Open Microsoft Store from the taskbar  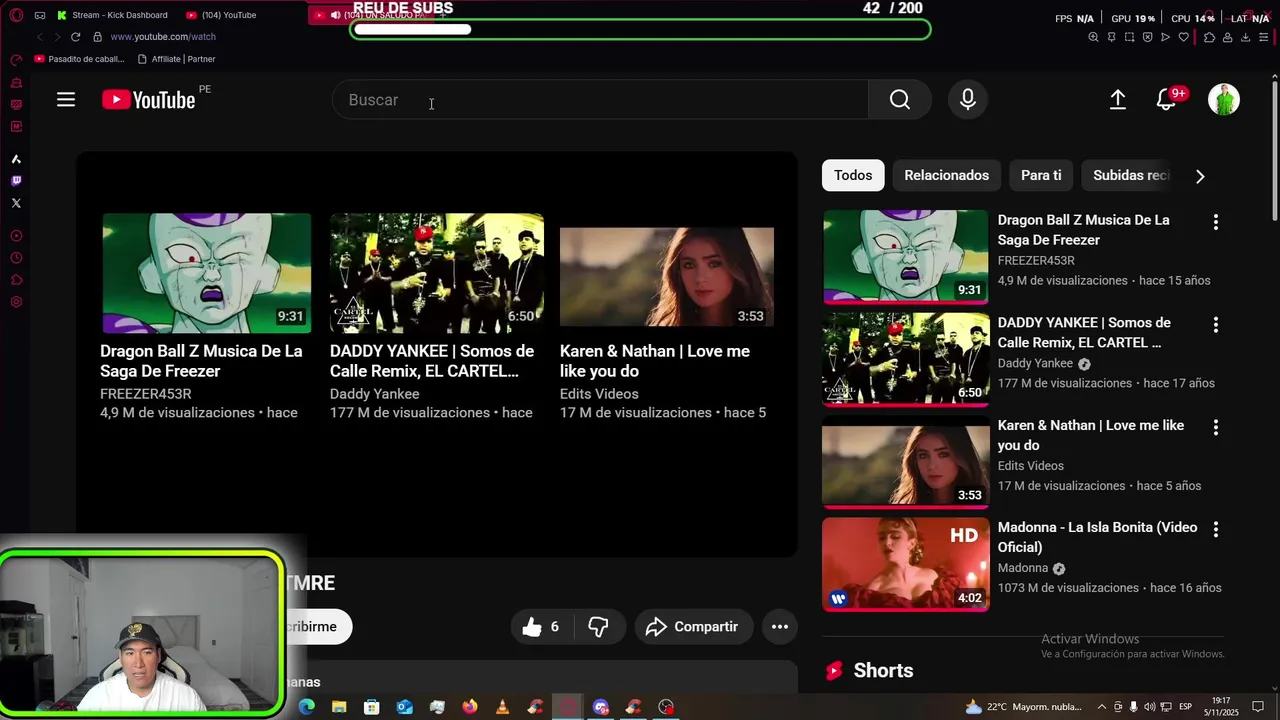372,707
